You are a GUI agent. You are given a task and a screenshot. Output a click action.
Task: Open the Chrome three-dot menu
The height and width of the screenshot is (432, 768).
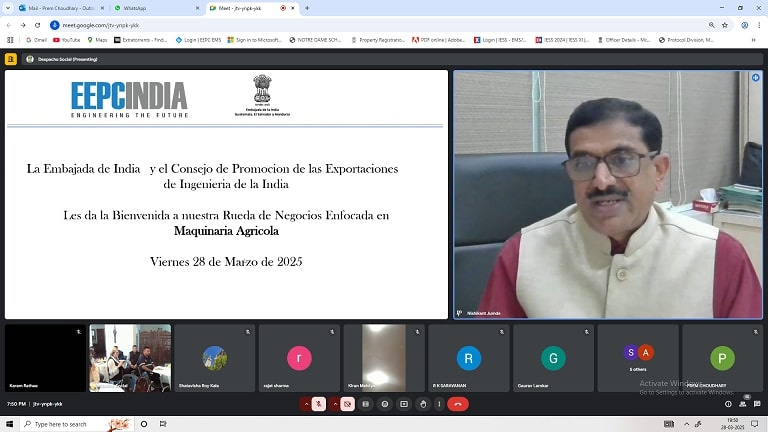759,25
